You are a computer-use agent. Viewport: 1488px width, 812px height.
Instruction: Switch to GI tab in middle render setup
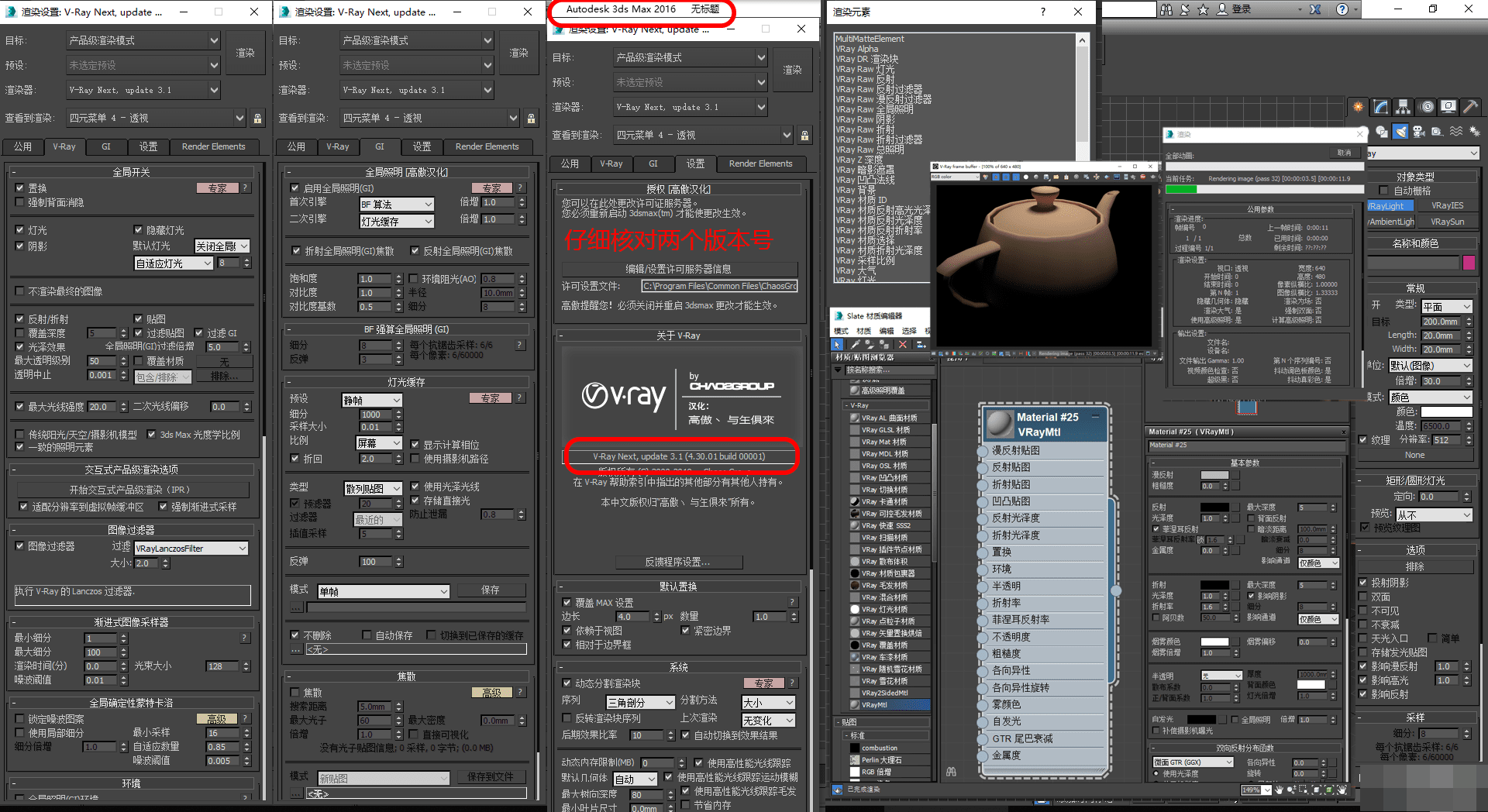380,146
